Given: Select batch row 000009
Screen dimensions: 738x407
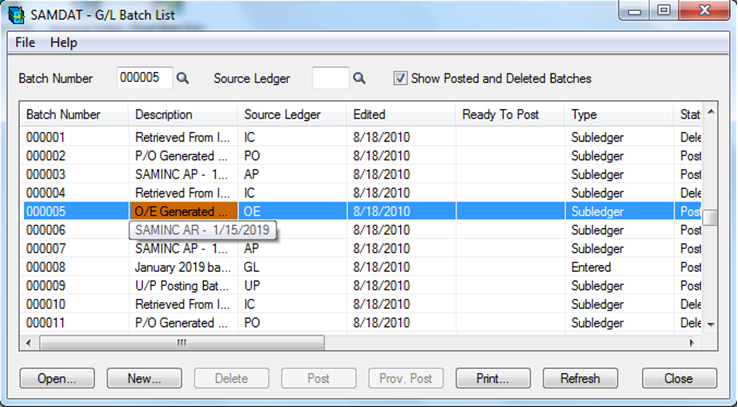Looking at the screenshot, I should pos(361,286).
